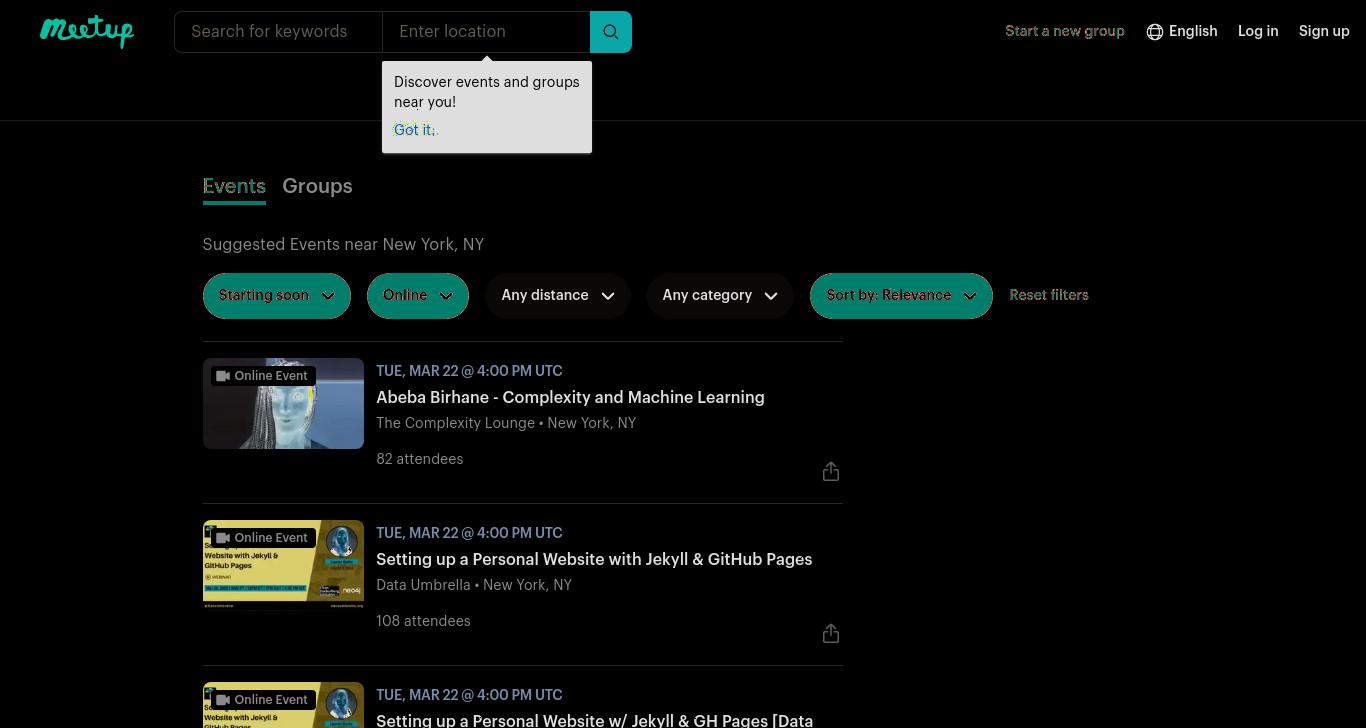This screenshot has height=728, width=1366.
Task: Open the Jekyll & GH Pages [Data event title
Action: click(x=594, y=720)
